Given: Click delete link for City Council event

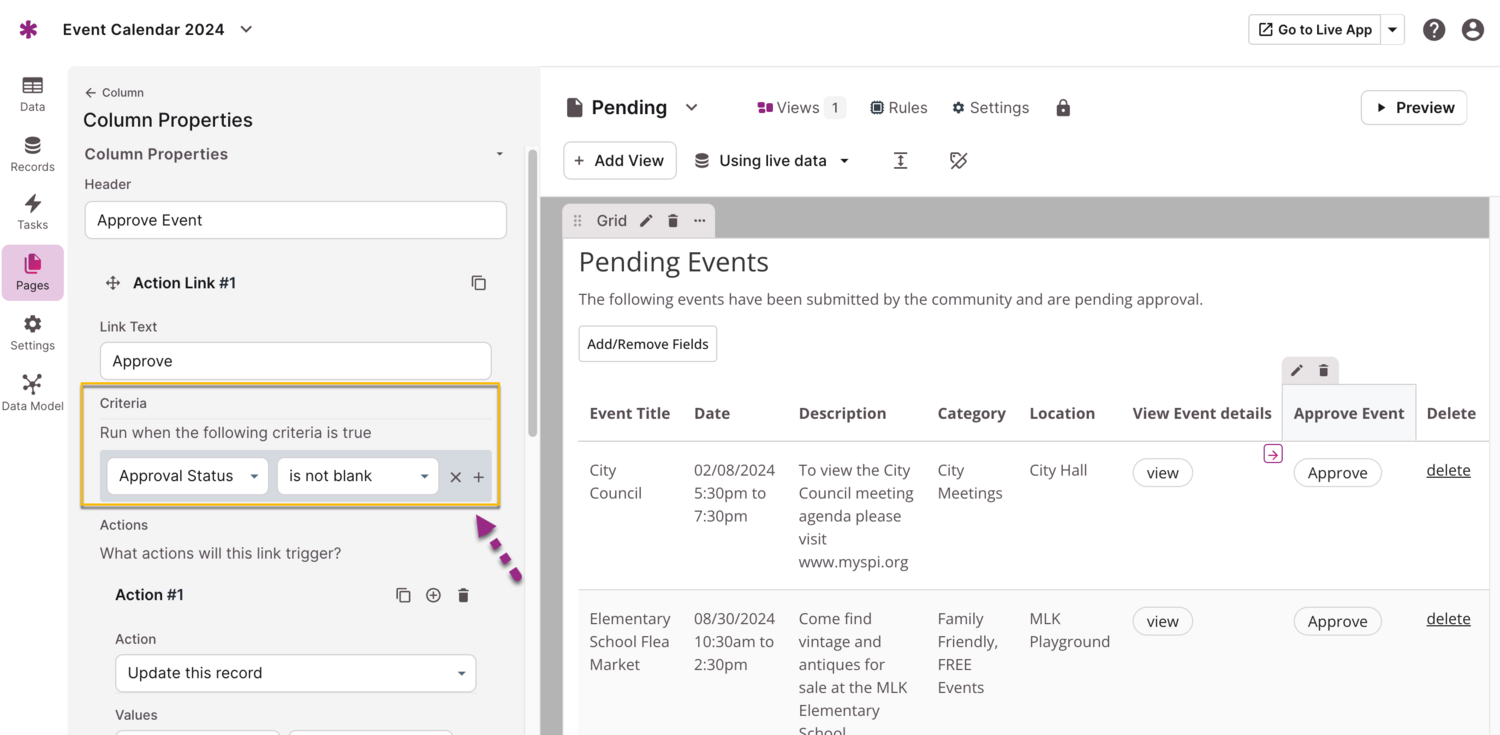Looking at the screenshot, I should [1447, 470].
